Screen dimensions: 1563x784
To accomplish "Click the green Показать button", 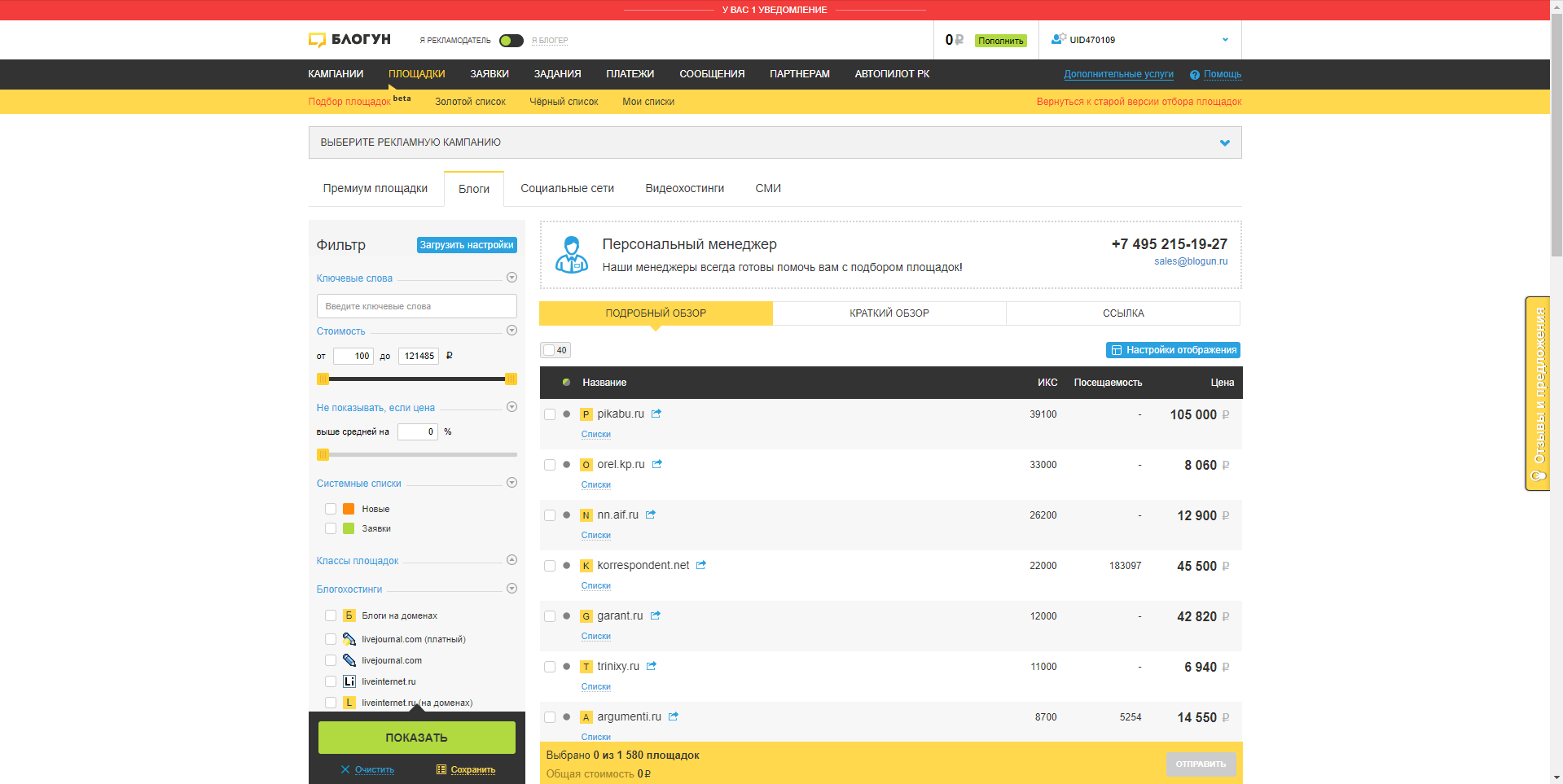I will tap(417, 738).
